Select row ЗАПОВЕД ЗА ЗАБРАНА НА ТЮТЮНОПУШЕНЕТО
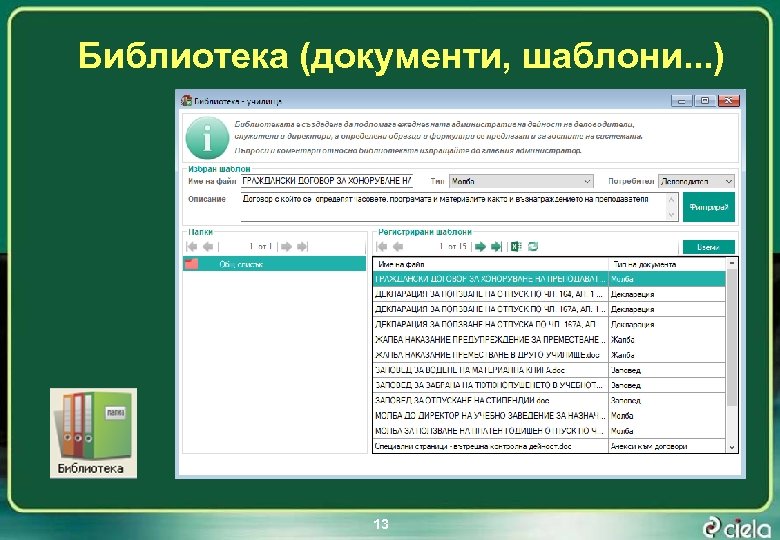 point(549,385)
